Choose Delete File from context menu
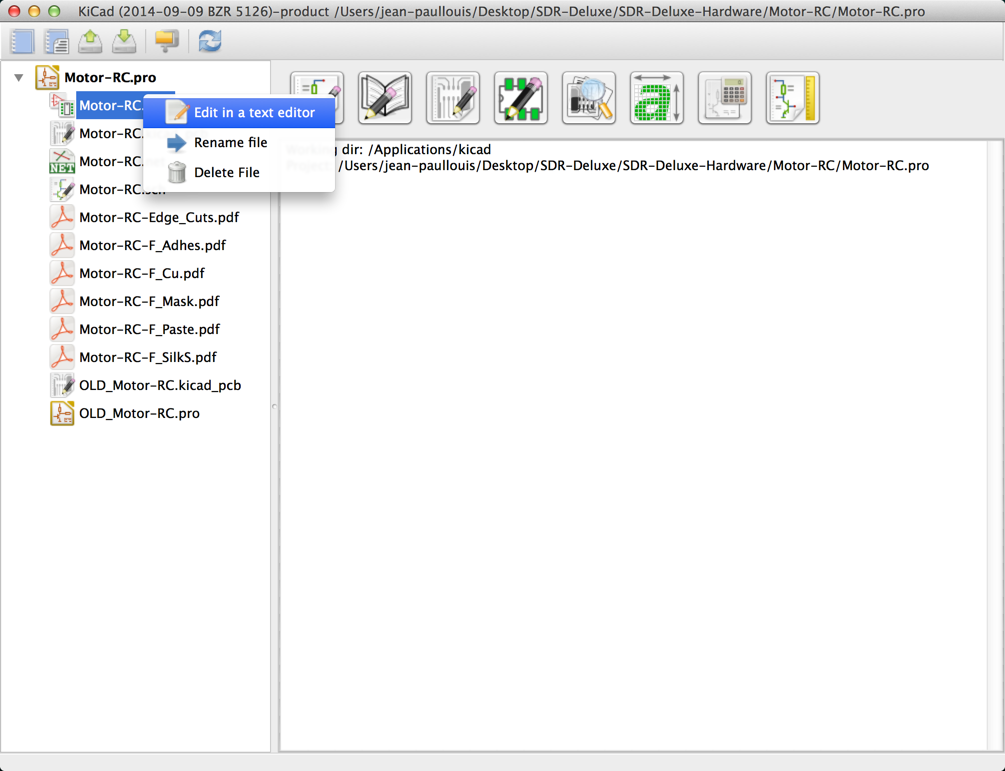This screenshot has width=1005, height=771. [x=226, y=173]
